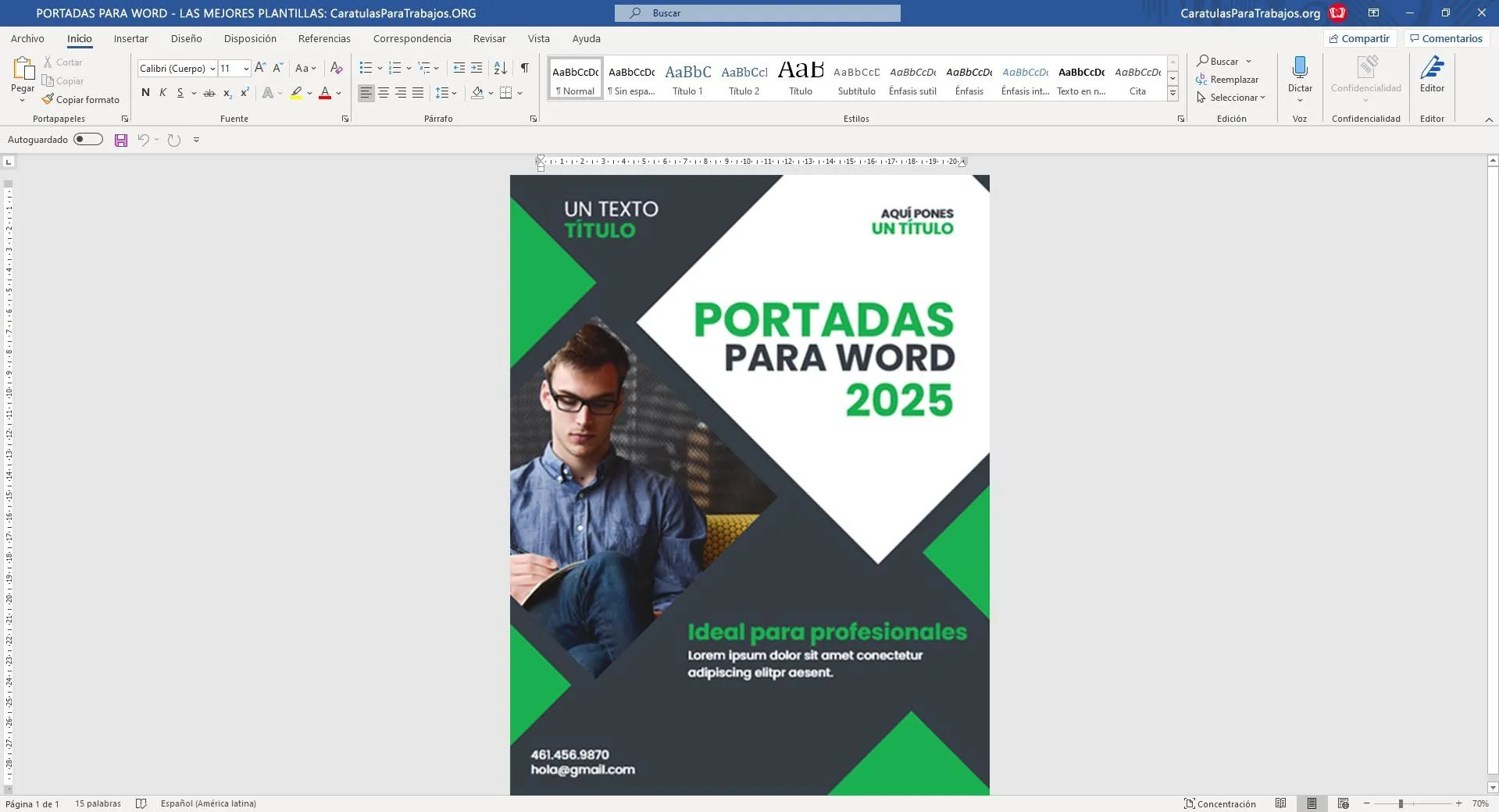Show paragraph marks with pilcrow icon
Image resolution: width=1499 pixels, height=812 pixels.
point(525,68)
